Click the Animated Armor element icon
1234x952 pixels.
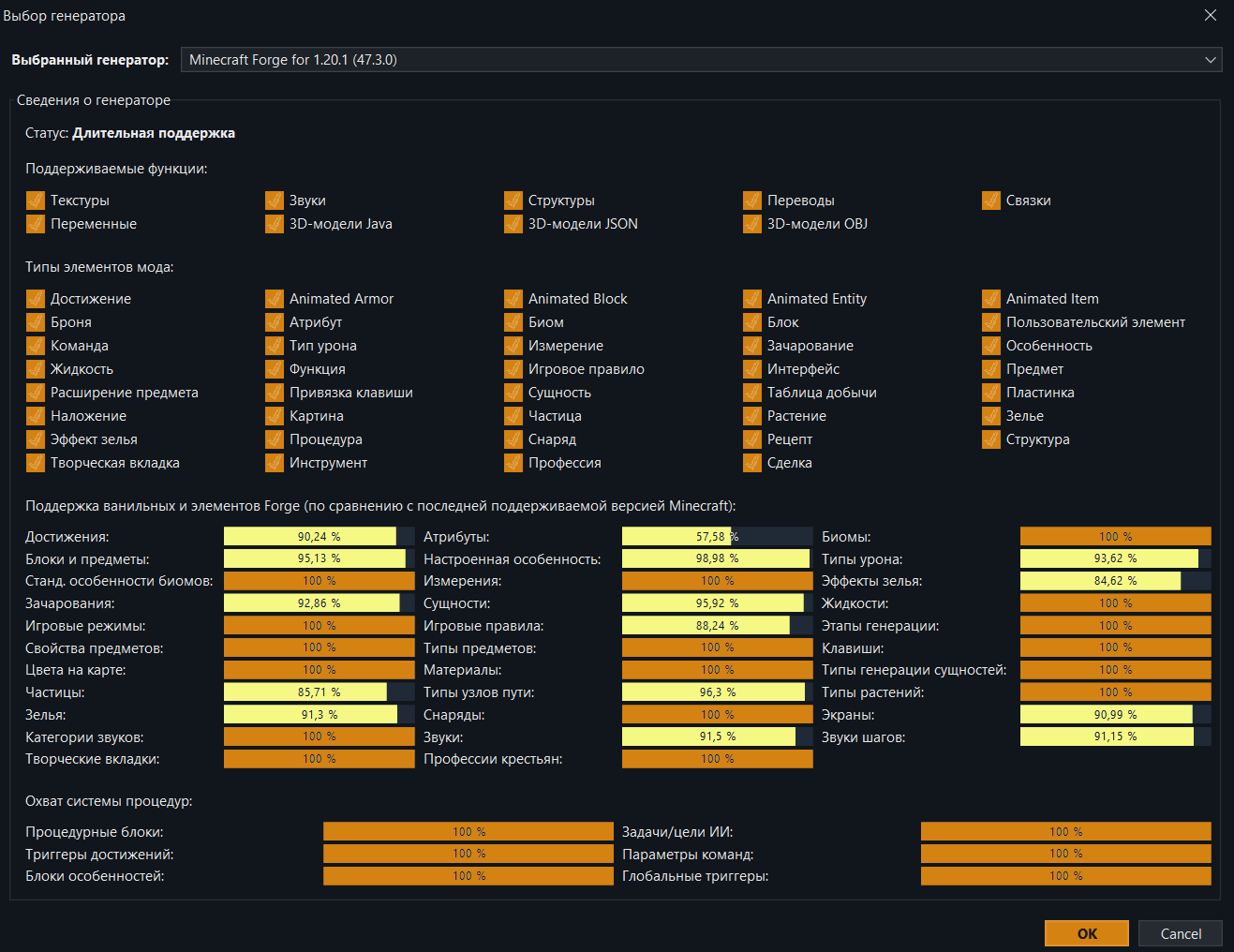(x=275, y=299)
